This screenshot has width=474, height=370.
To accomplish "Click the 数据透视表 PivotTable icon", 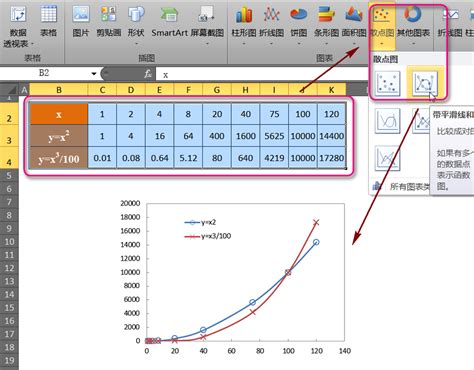I will pos(18,15).
